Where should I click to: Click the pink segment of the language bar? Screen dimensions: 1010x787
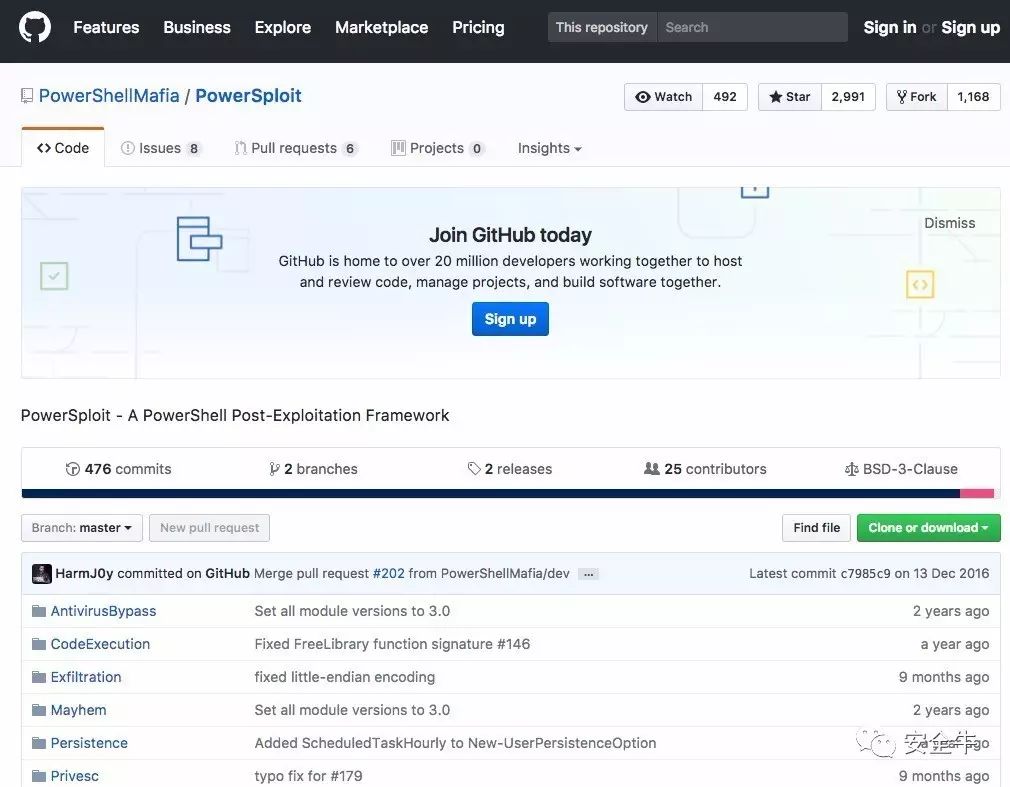(977, 493)
